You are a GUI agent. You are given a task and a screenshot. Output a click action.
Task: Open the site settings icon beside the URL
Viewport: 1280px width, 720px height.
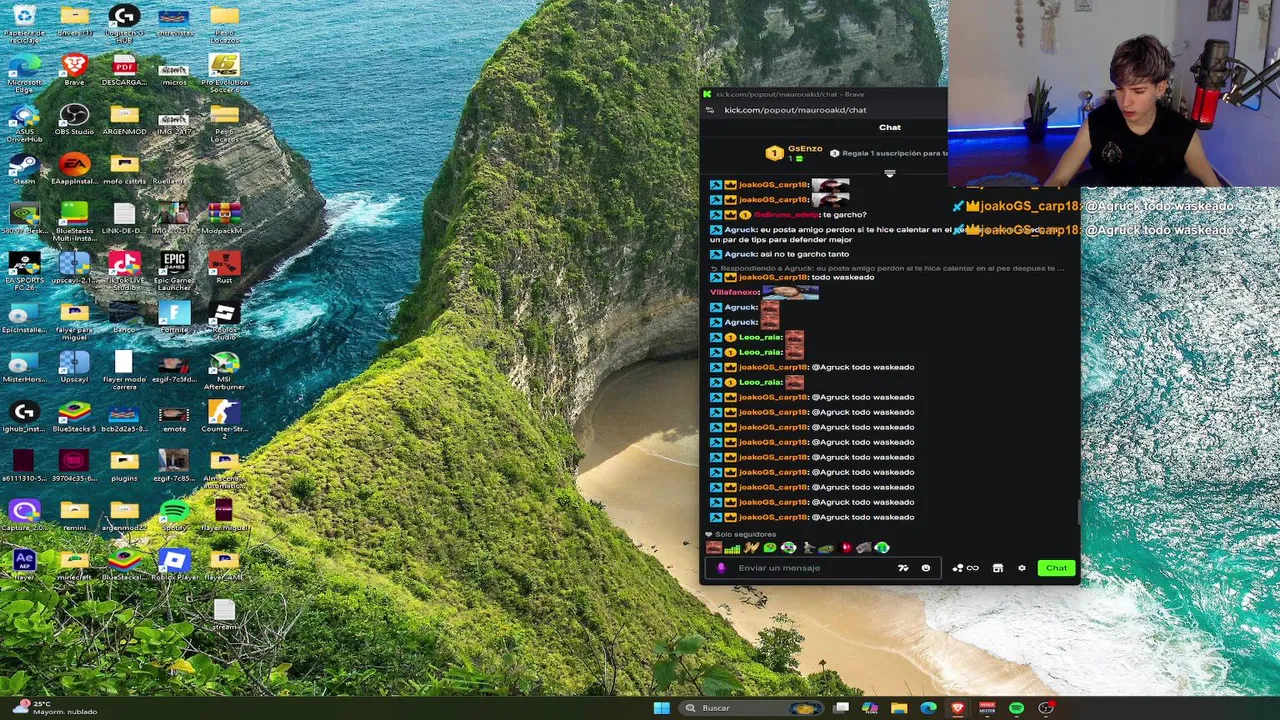click(710, 110)
